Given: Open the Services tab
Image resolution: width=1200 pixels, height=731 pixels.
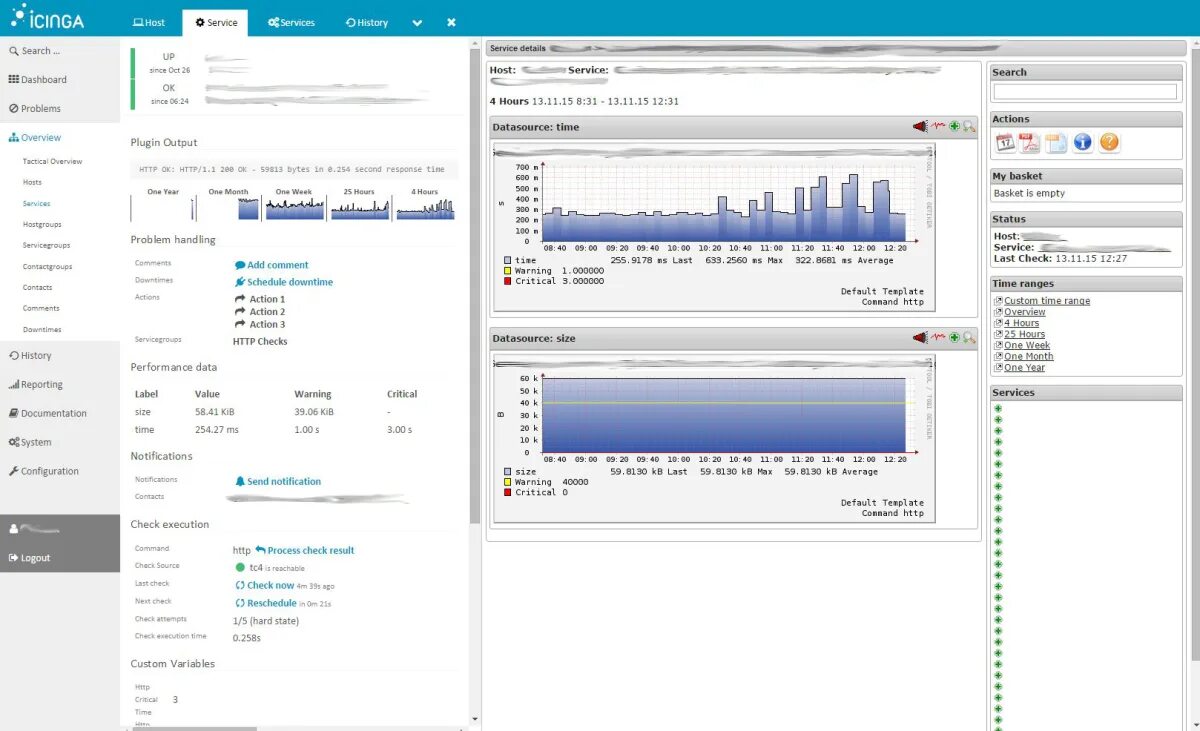Looking at the screenshot, I should tap(291, 23).
